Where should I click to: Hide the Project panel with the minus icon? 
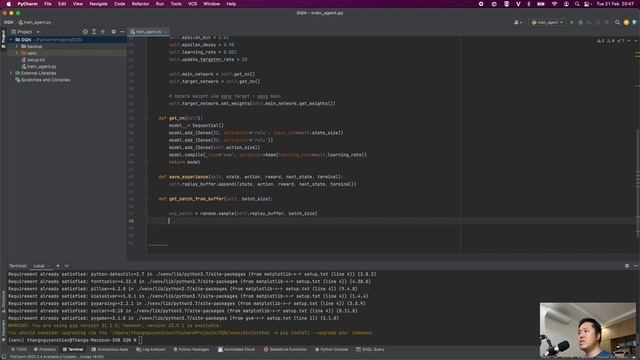pyautogui.click(x=122, y=31)
